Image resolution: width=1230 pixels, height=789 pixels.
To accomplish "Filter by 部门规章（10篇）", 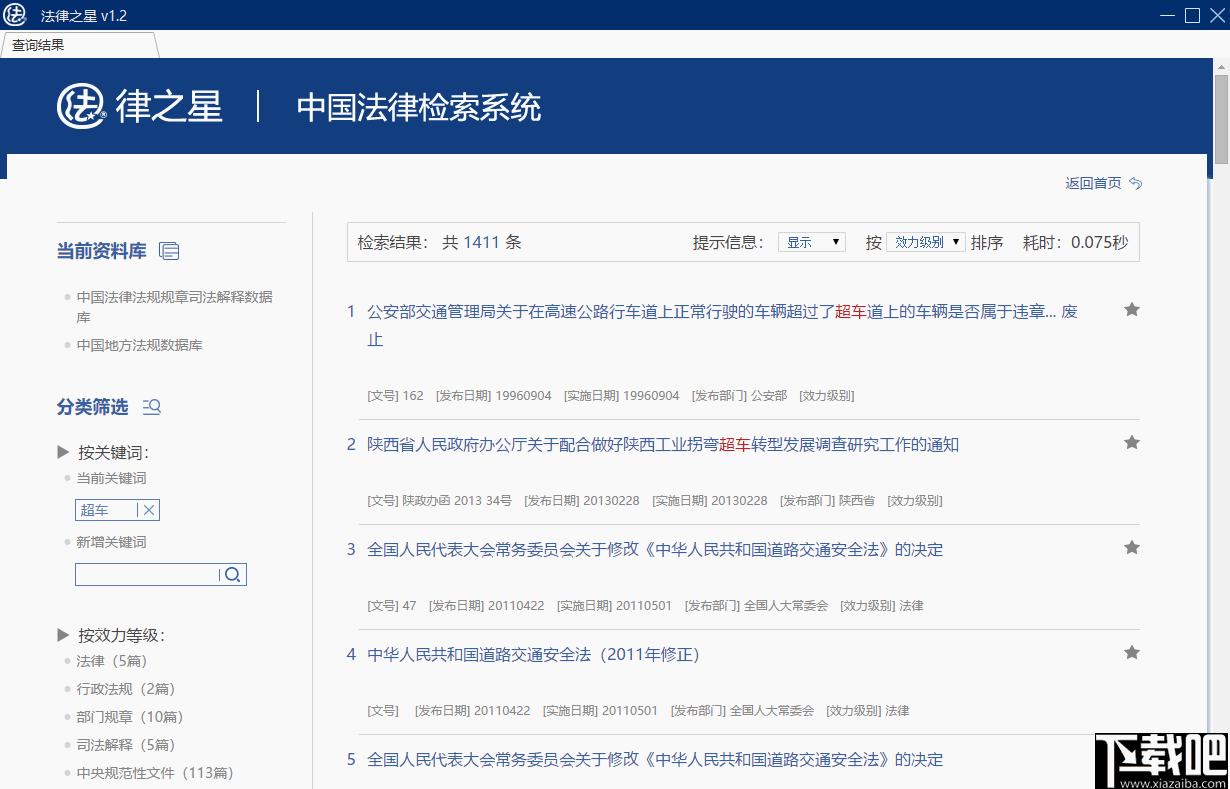I will click(130, 717).
